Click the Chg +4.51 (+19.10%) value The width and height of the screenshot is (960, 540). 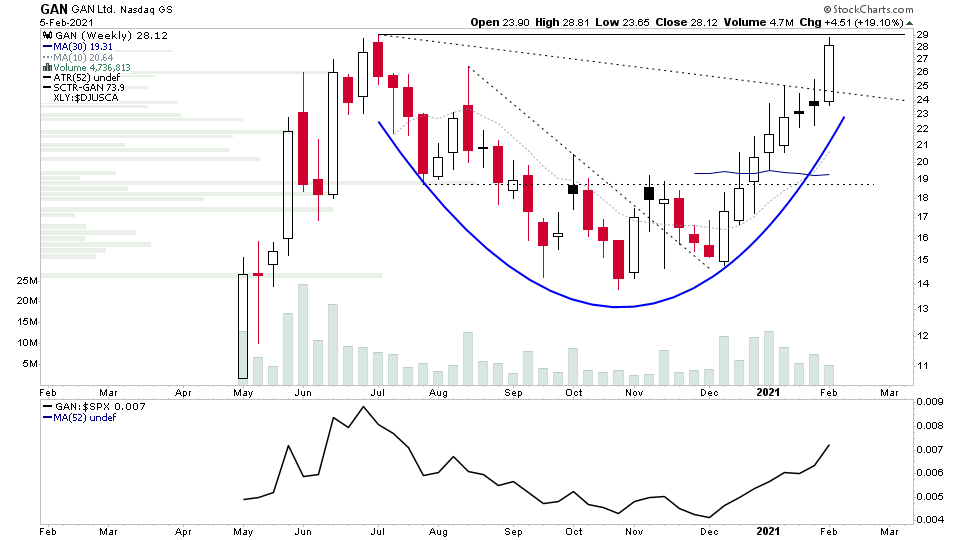click(x=852, y=23)
